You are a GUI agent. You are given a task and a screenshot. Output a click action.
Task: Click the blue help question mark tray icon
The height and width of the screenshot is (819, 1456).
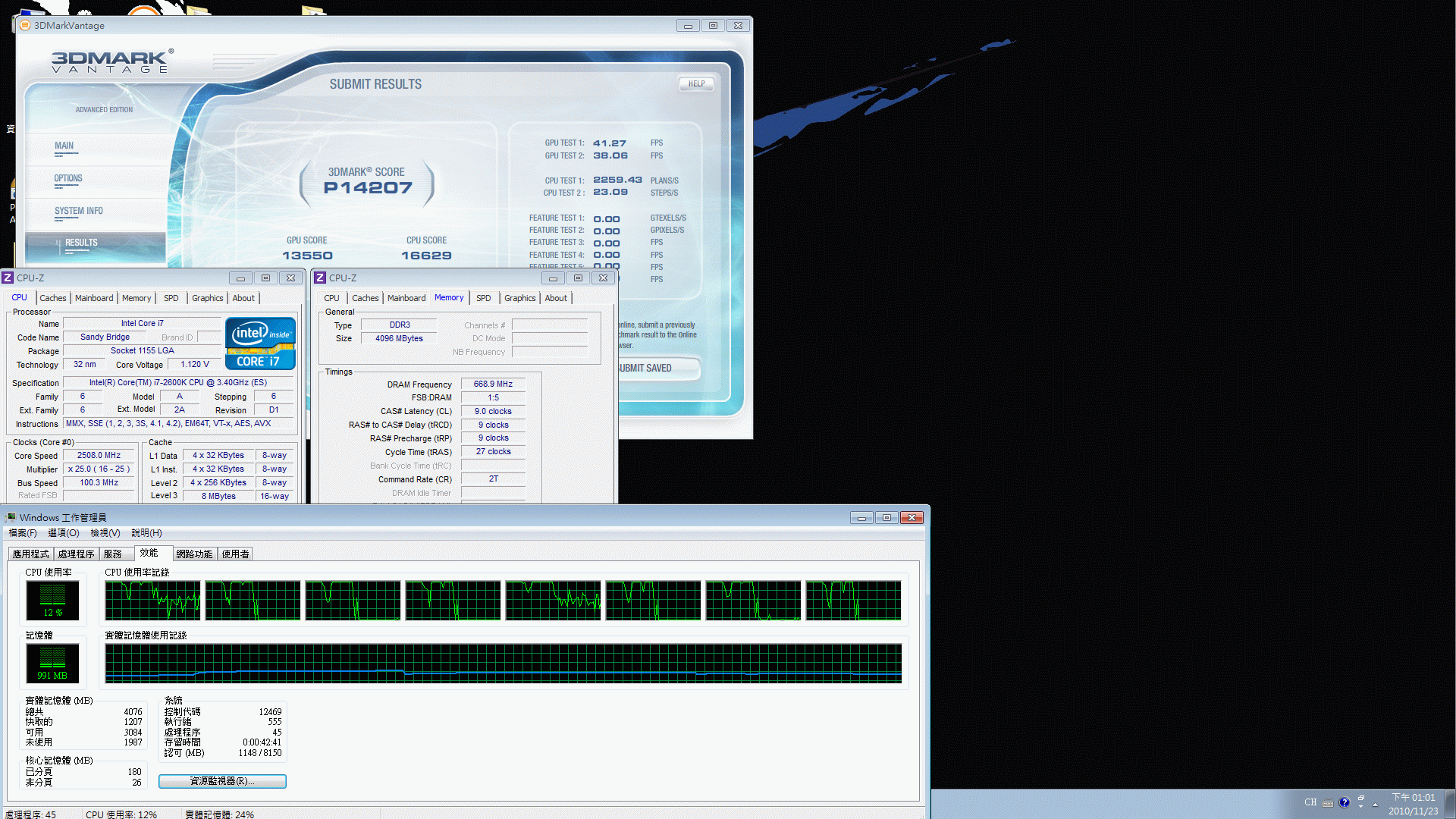pyautogui.click(x=1344, y=802)
